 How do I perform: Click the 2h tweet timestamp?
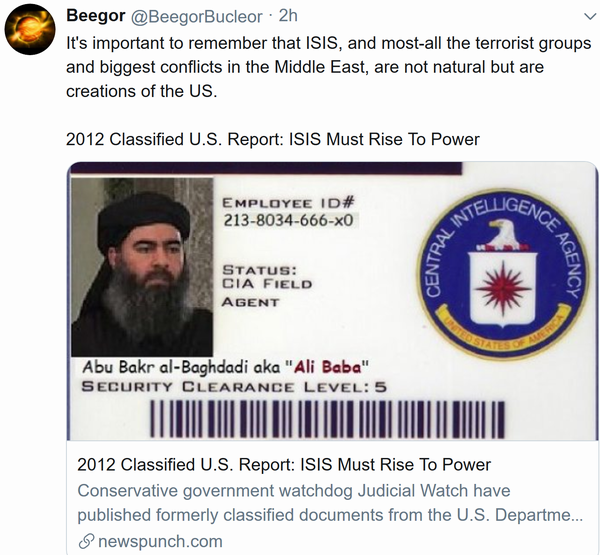tap(288, 16)
